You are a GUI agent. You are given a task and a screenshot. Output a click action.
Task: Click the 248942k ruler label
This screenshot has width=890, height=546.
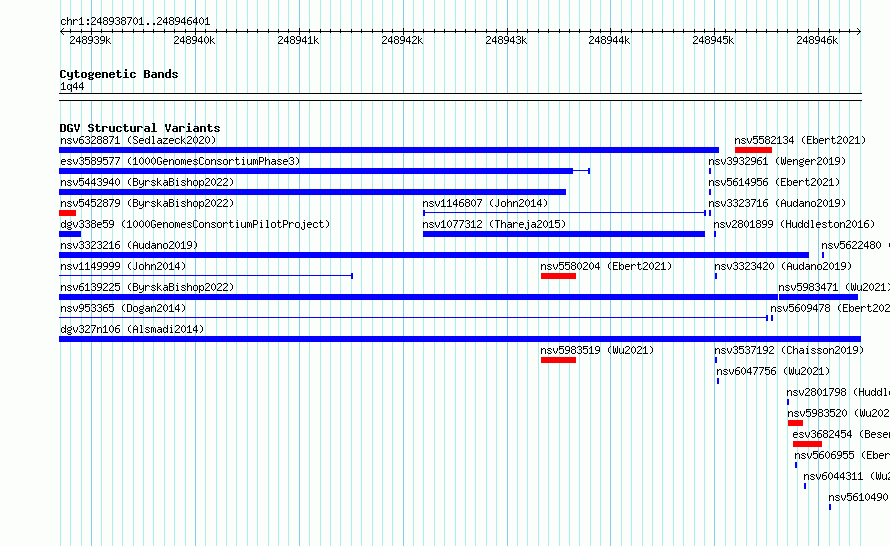pyautogui.click(x=402, y=40)
